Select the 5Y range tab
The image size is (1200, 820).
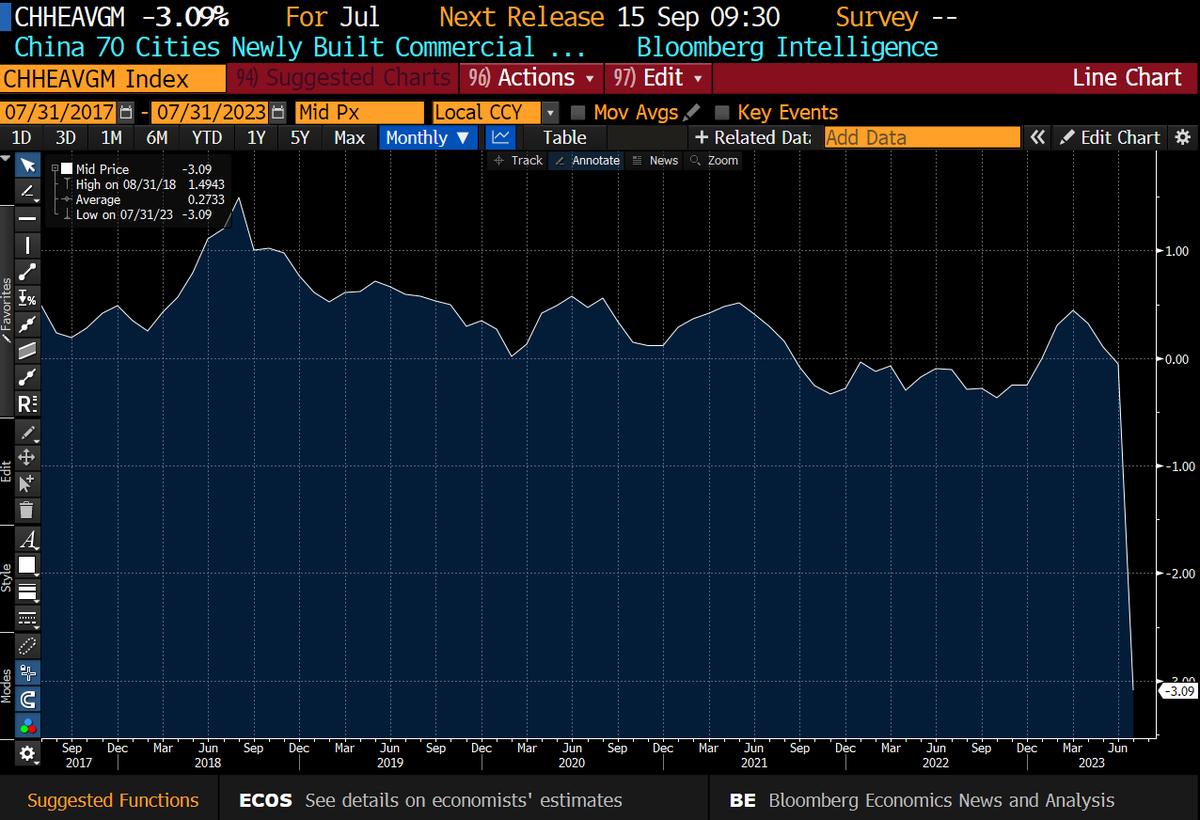pos(300,138)
